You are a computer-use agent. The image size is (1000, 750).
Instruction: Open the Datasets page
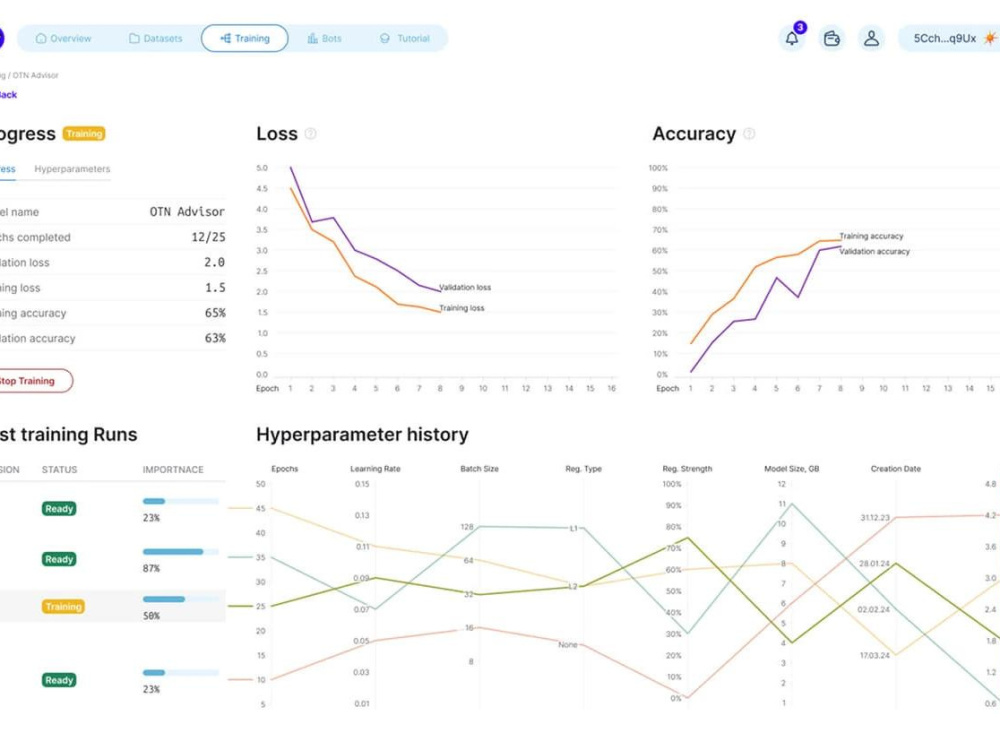coord(156,38)
